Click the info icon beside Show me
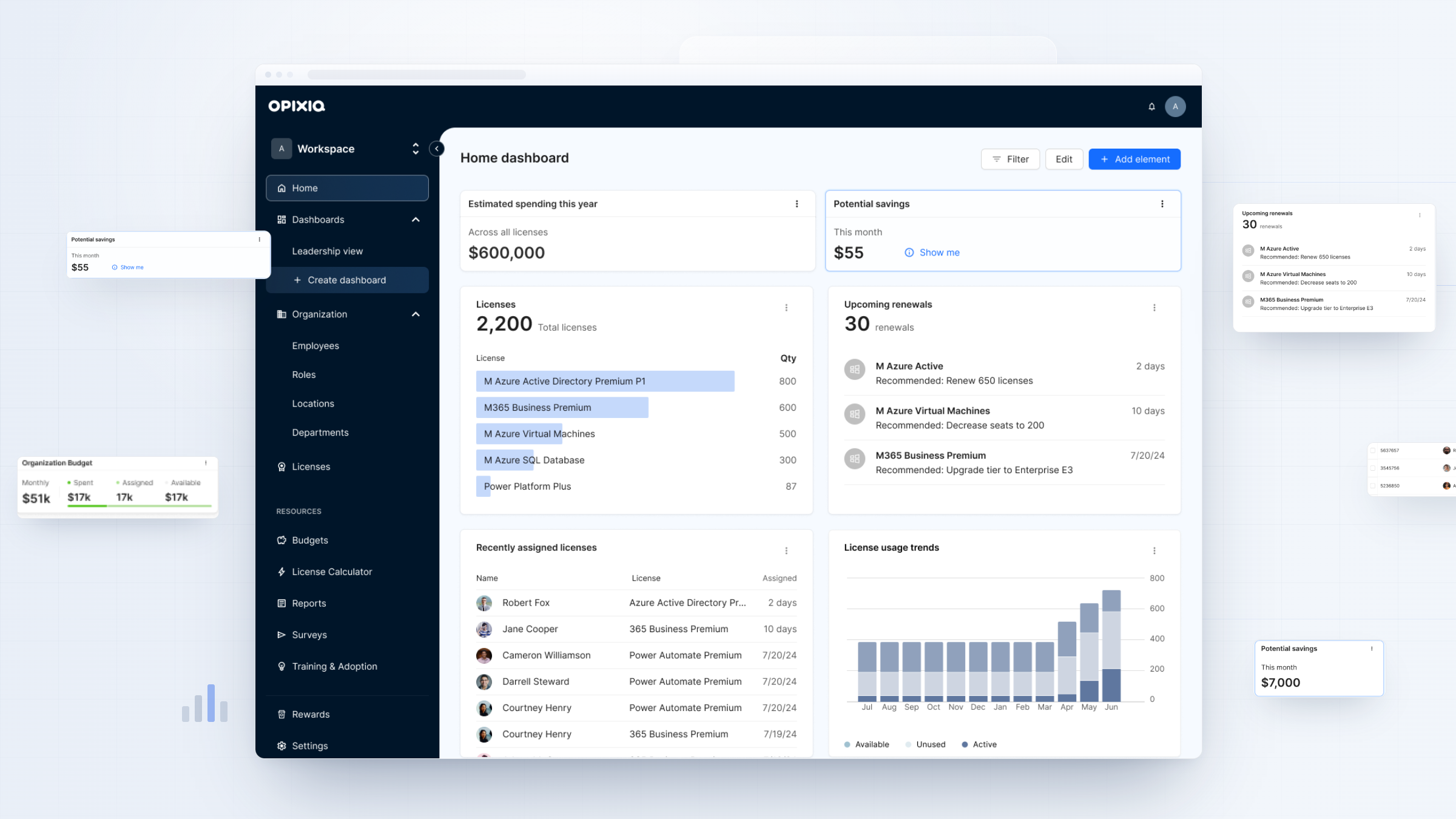Screen dimensions: 1456x819 (x=909, y=252)
